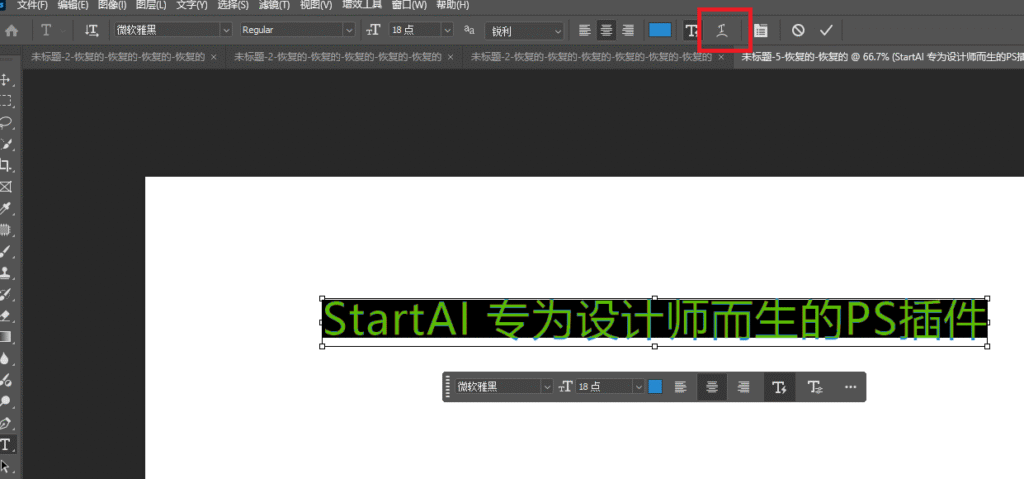
Task: Open the 选择(S) menu
Action: (233, 5)
